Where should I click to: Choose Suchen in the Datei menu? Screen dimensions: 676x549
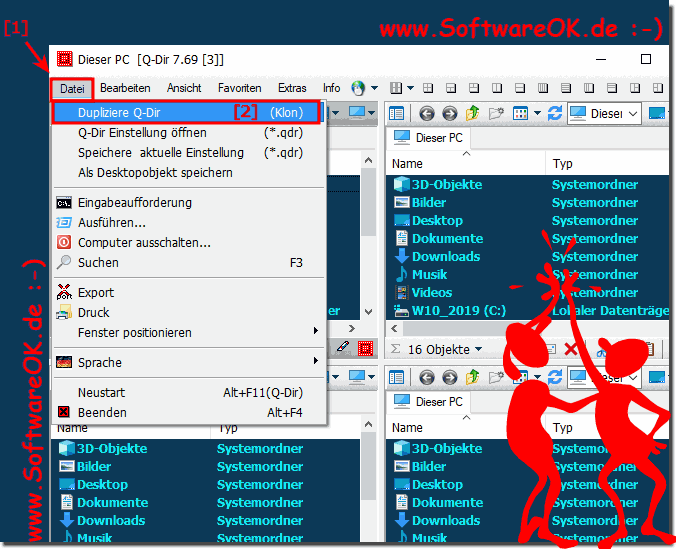190,262
